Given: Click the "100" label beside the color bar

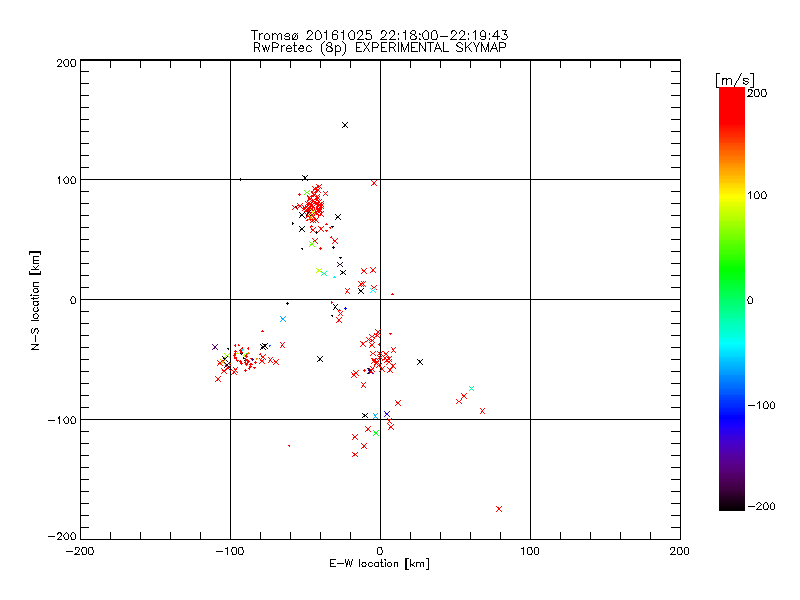Looking at the screenshot, I should 757,195.
